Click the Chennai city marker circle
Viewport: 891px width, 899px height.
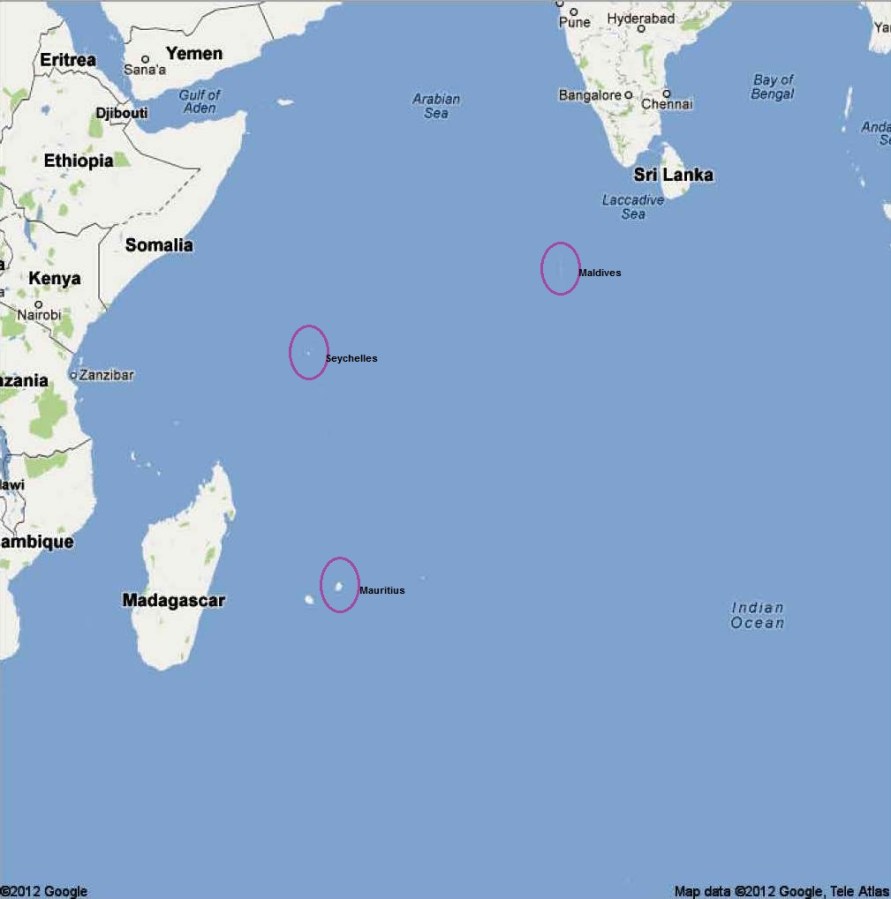666,93
